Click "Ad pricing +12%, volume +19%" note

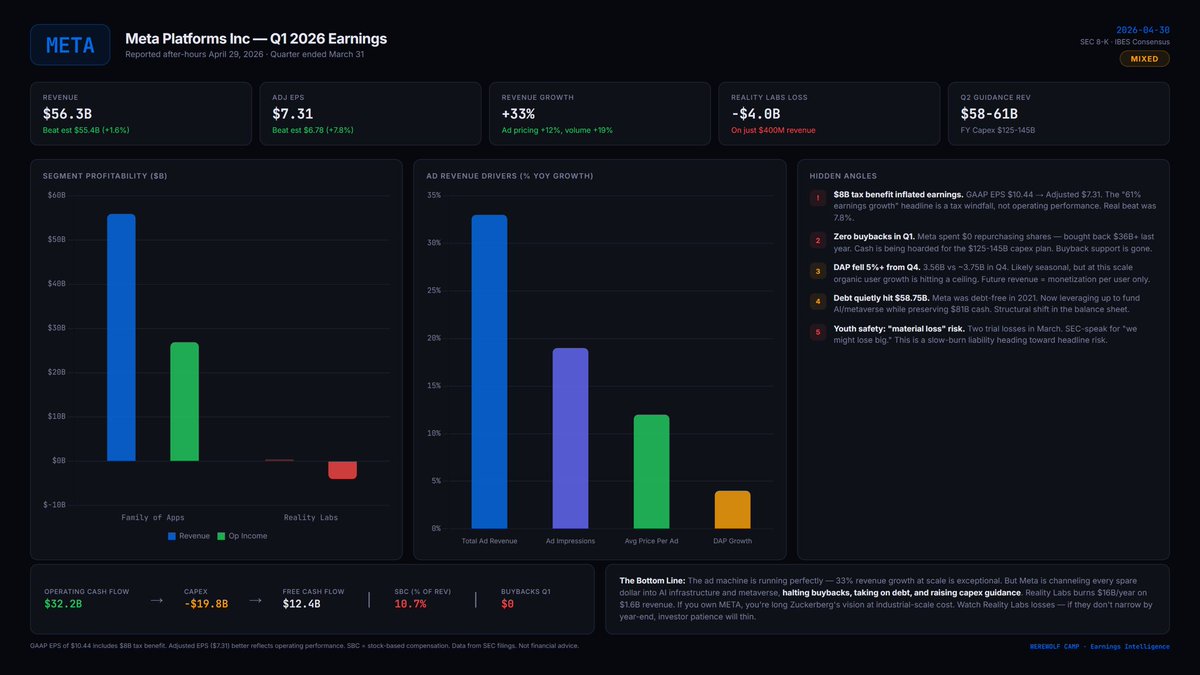(555, 130)
